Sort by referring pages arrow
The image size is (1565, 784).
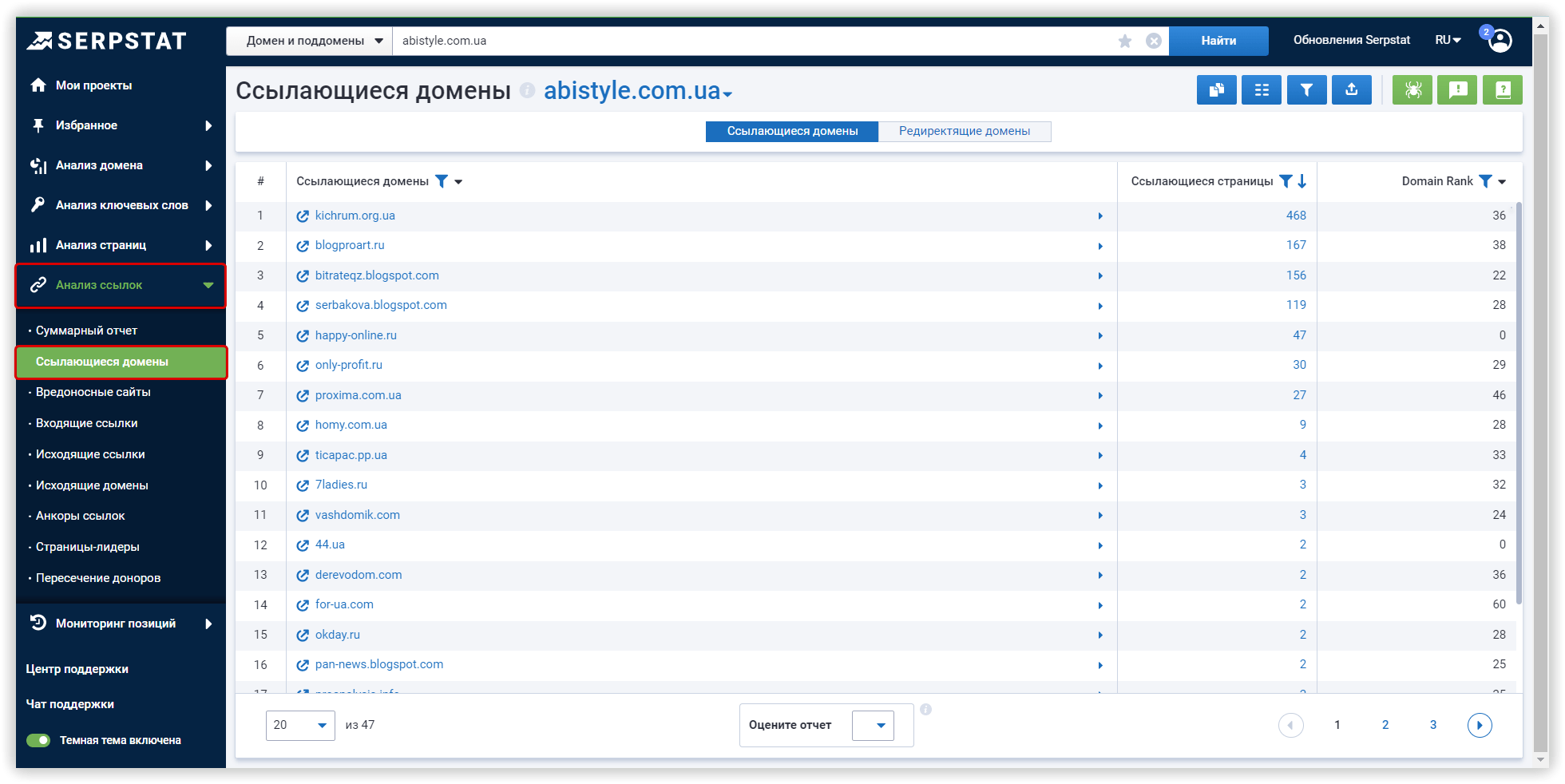(x=1302, y=181)
